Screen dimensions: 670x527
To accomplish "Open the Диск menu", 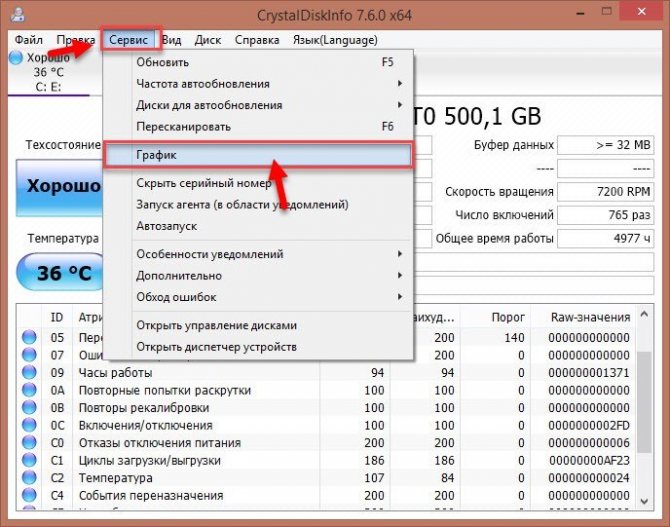I will [208, 40].
